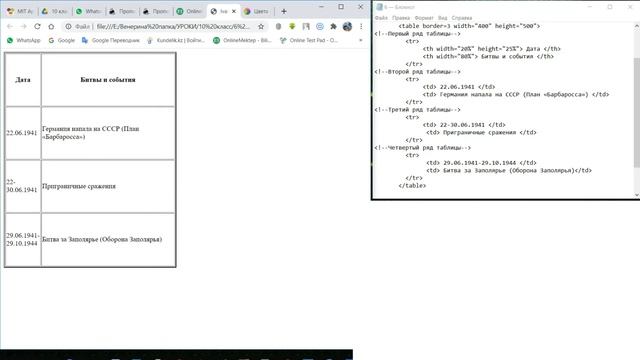The height and width of the screenshot is (360, 640).
Task: Click the blue round extension icon
Action: tap(320, 27)
